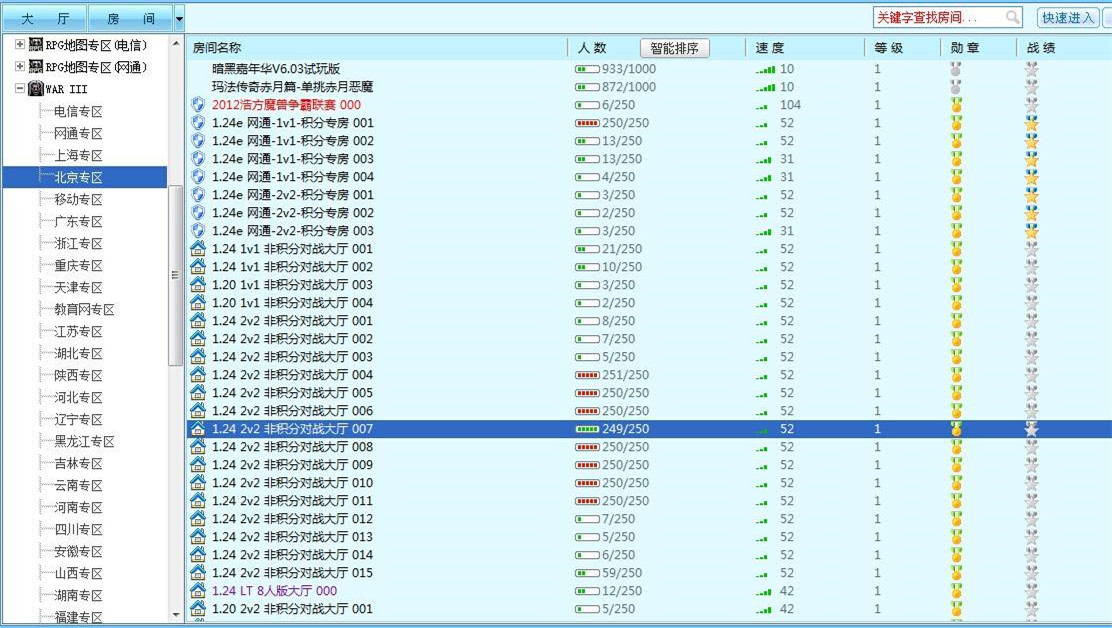Collapse the WAR III tree node
The image size is (1112, 628).
coord(17,89)
